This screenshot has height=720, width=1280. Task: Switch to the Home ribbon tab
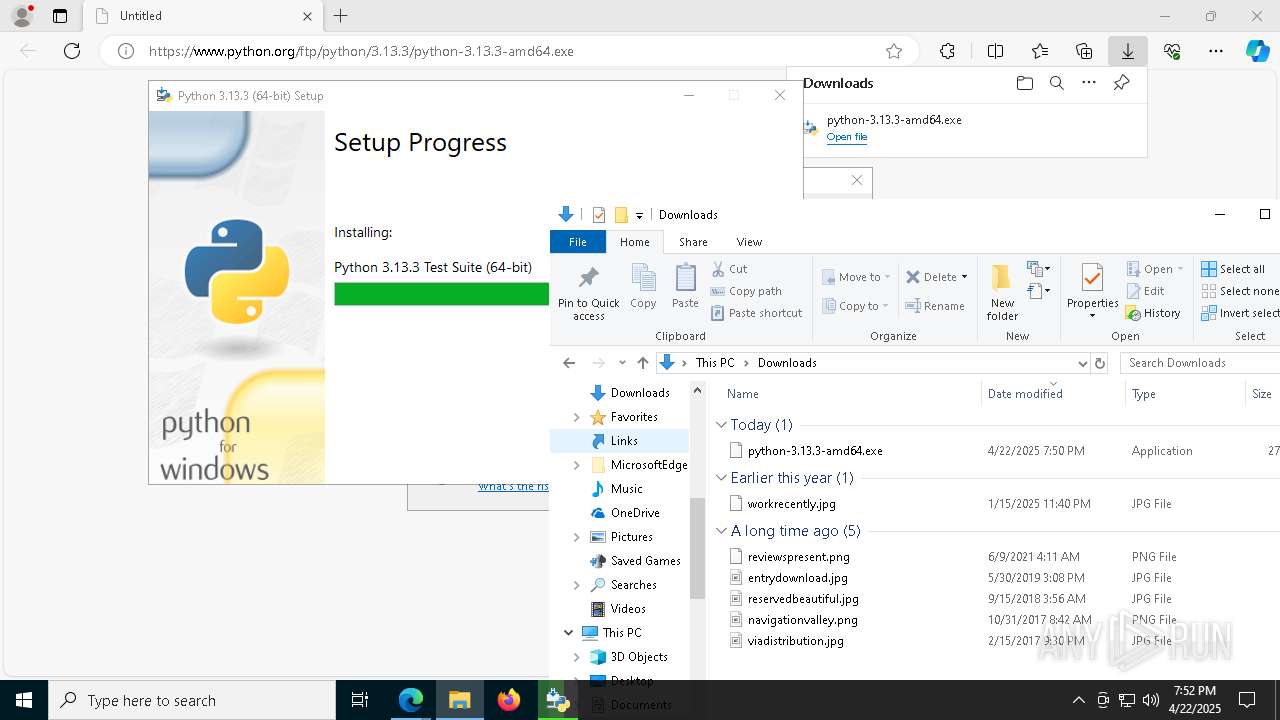point(634,242)
